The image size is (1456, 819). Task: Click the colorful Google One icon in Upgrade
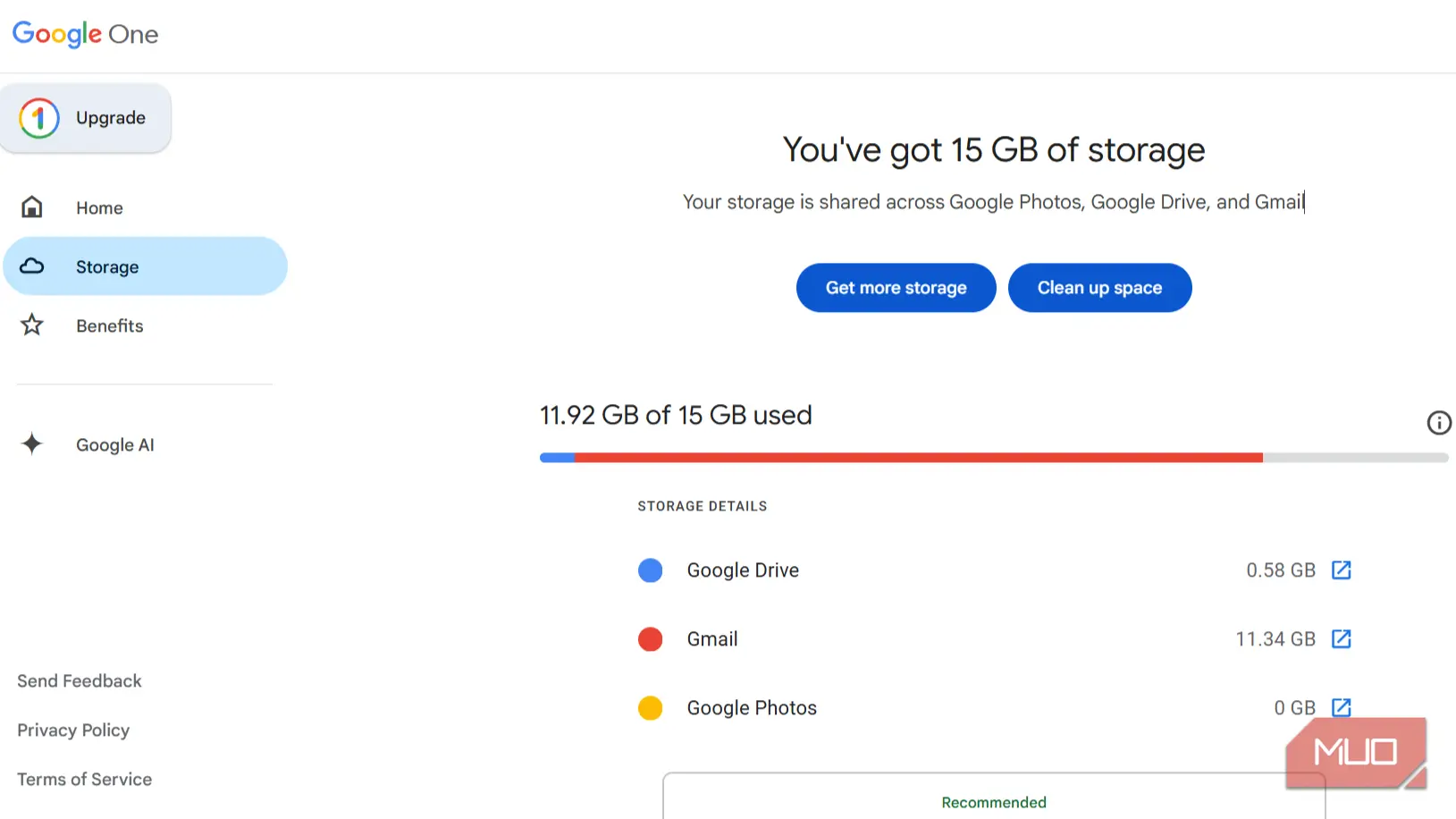tap(39, 118)
